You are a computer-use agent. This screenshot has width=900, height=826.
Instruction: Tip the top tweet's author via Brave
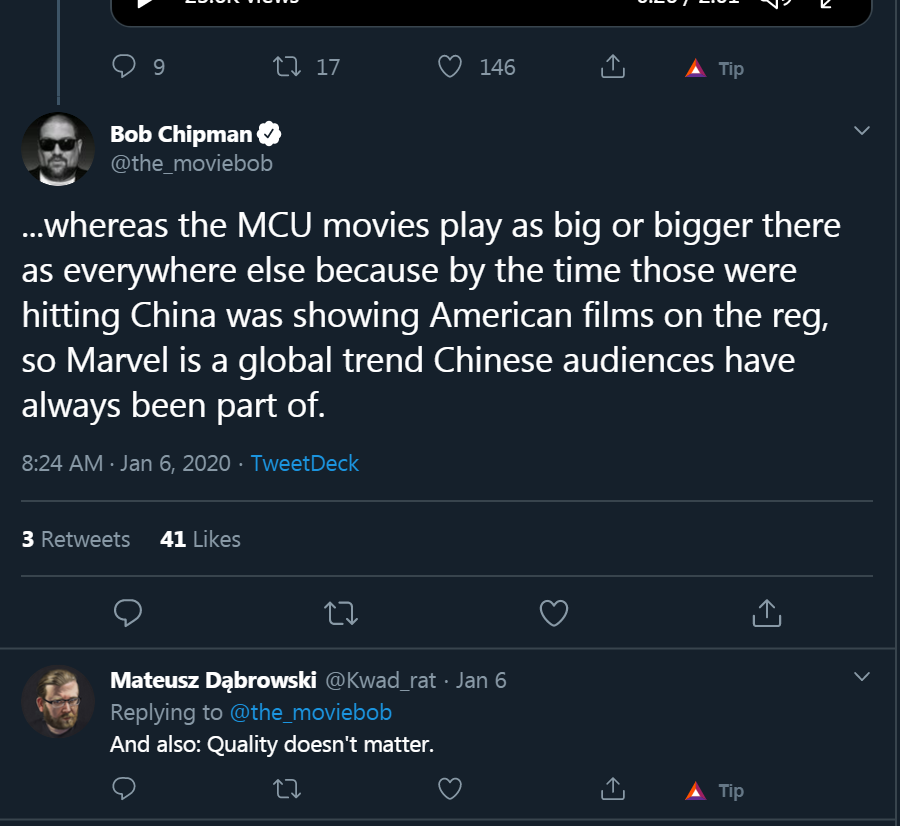click(x=715, y=68)
